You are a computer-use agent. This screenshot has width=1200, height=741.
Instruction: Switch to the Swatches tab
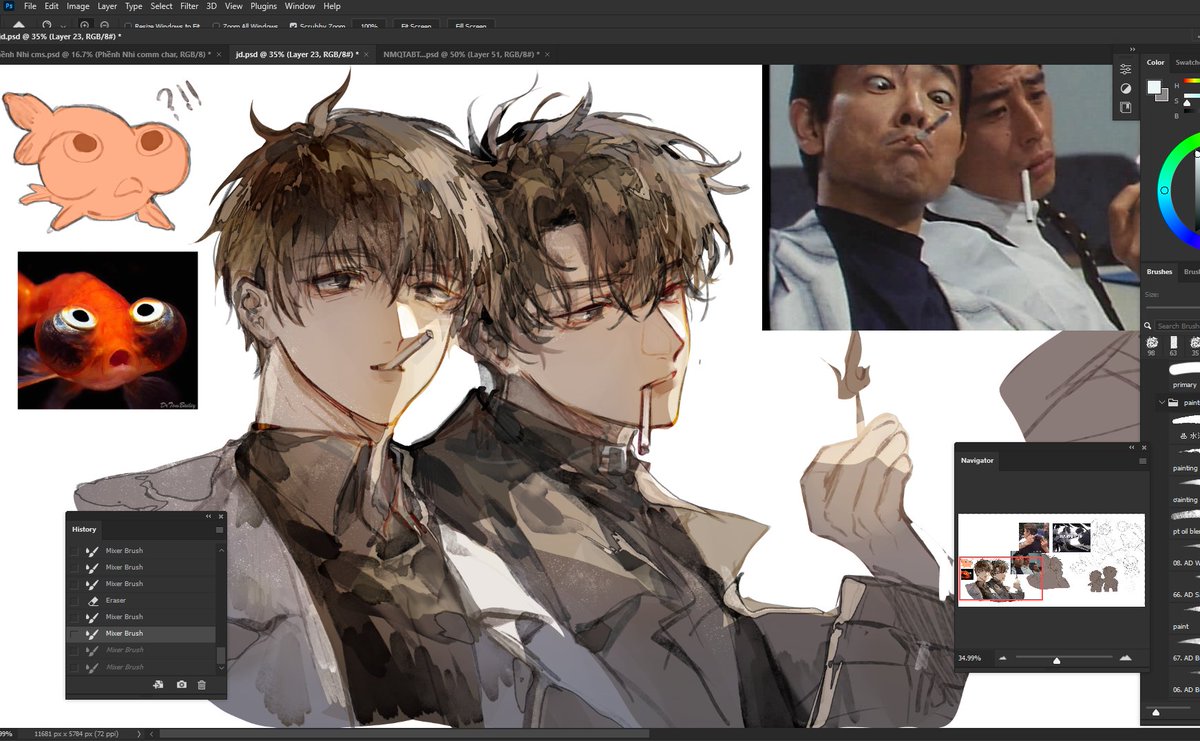click(1187, 62)
